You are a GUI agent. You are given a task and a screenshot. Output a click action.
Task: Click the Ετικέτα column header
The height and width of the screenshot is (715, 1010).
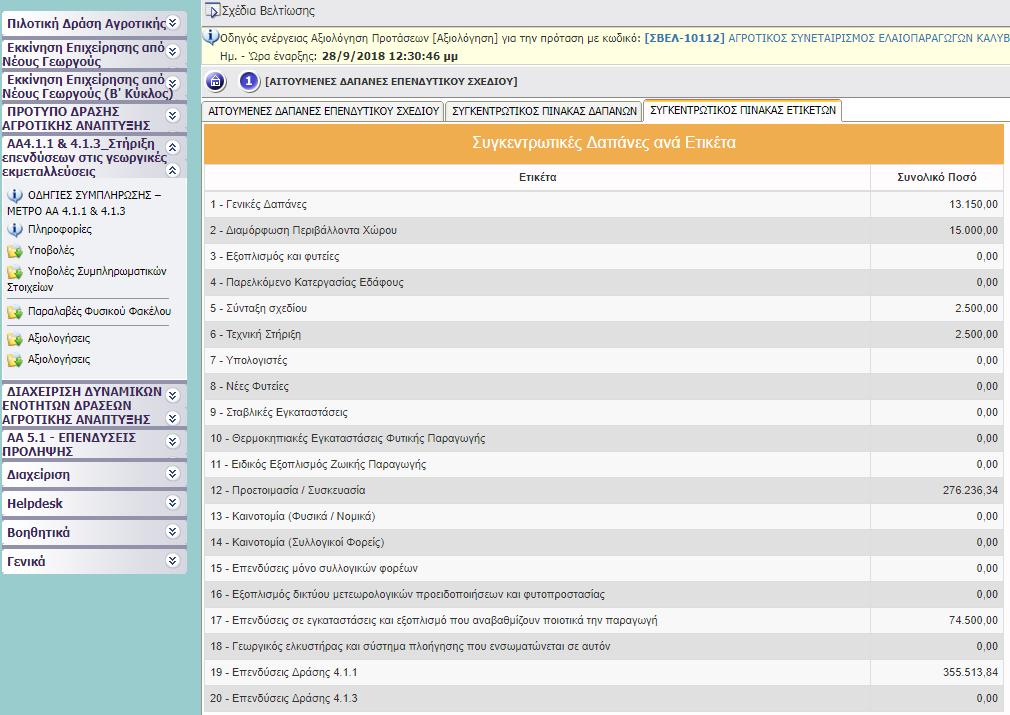537,177
